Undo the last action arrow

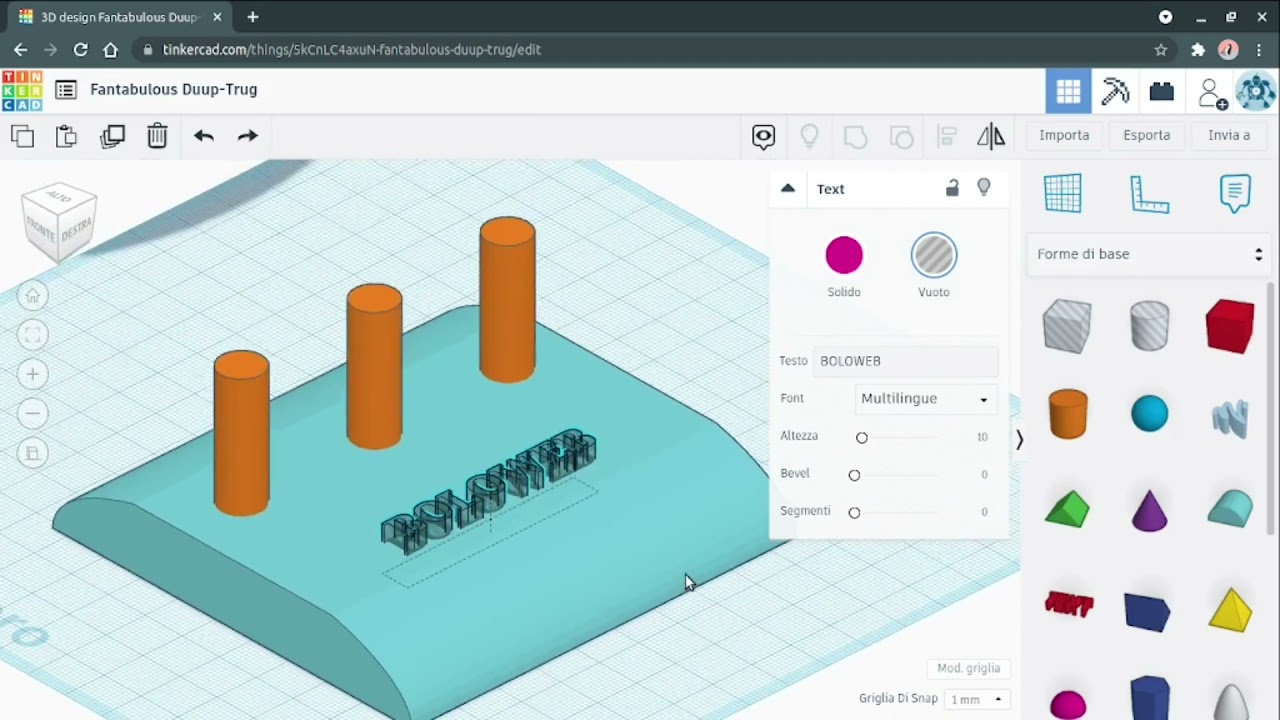point(204,136)
